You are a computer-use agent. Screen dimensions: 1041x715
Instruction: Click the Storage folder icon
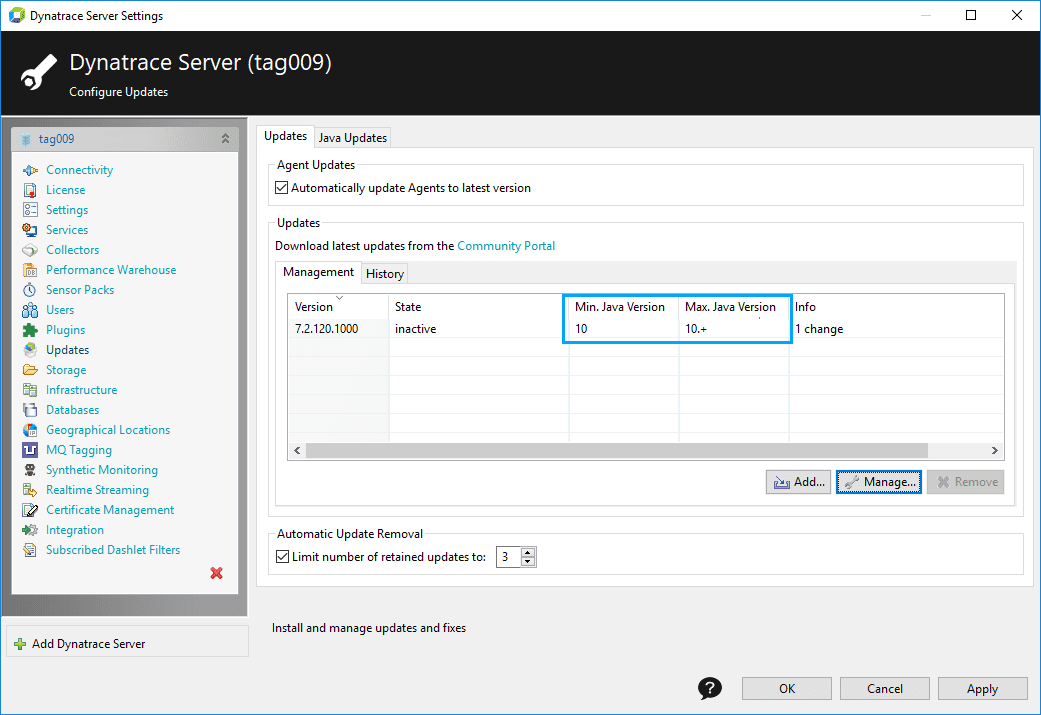(30, 370)
